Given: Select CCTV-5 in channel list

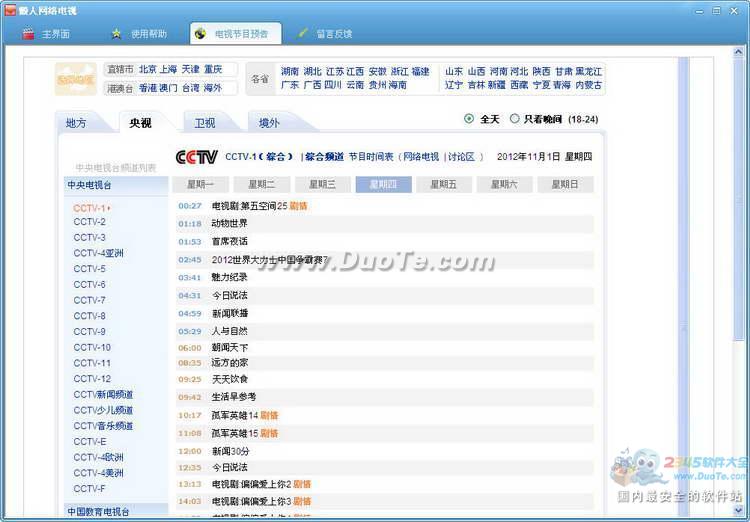Looking at the screenshot, I should tap(89, 269).
